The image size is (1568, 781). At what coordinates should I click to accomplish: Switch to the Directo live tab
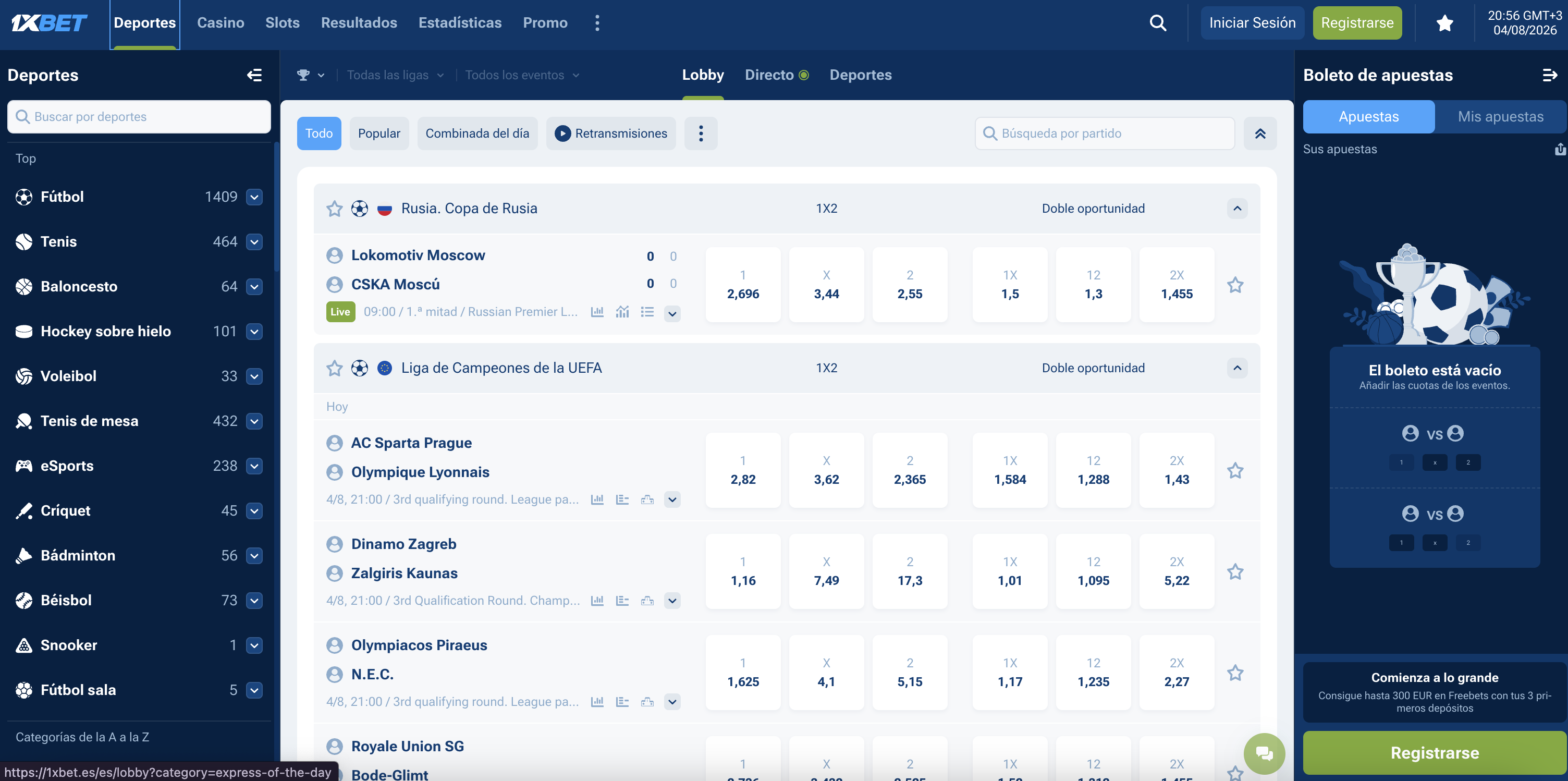[776, 75]
